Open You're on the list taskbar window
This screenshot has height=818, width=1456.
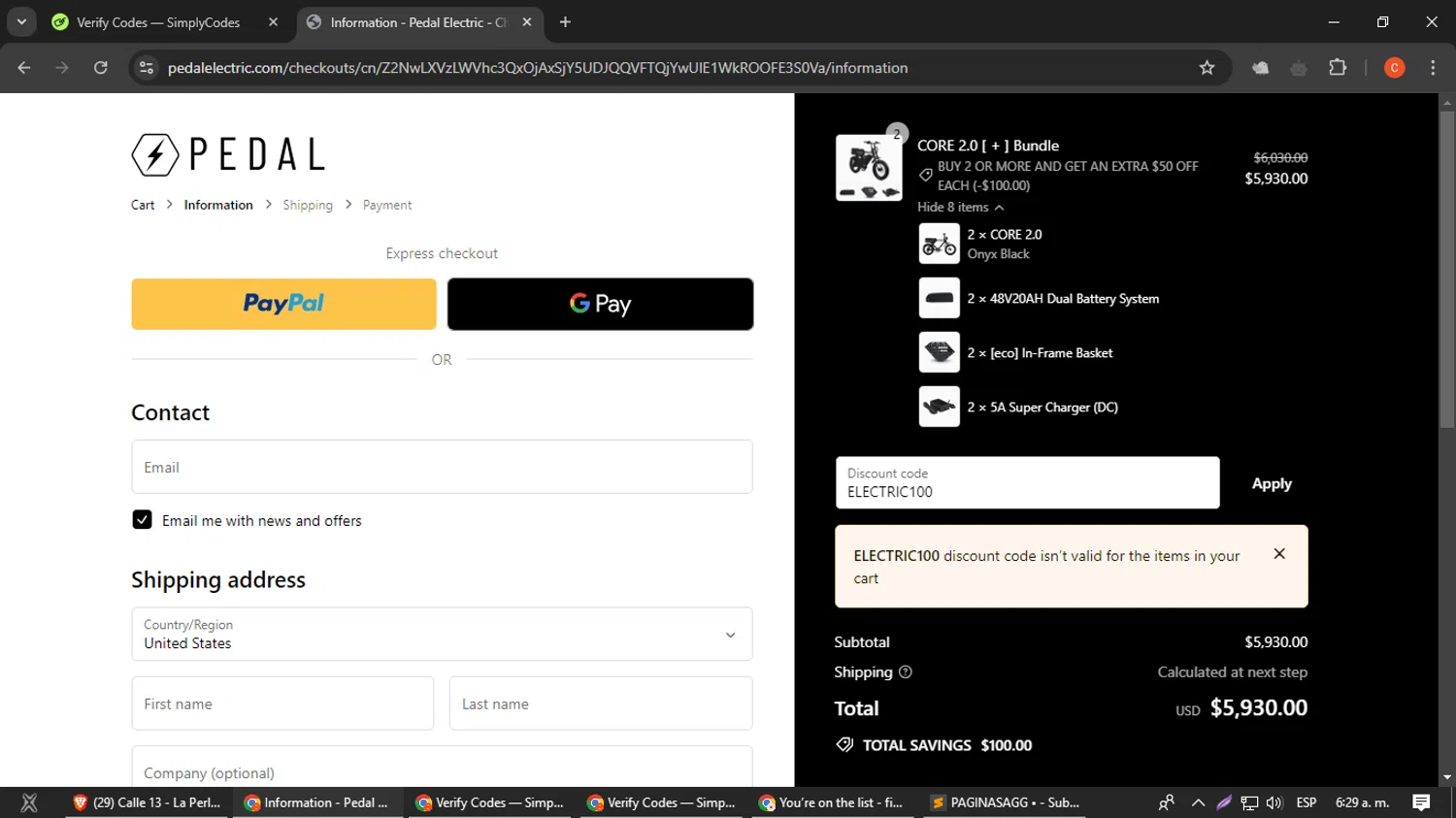pyautogui.click(x=832, y=802)
